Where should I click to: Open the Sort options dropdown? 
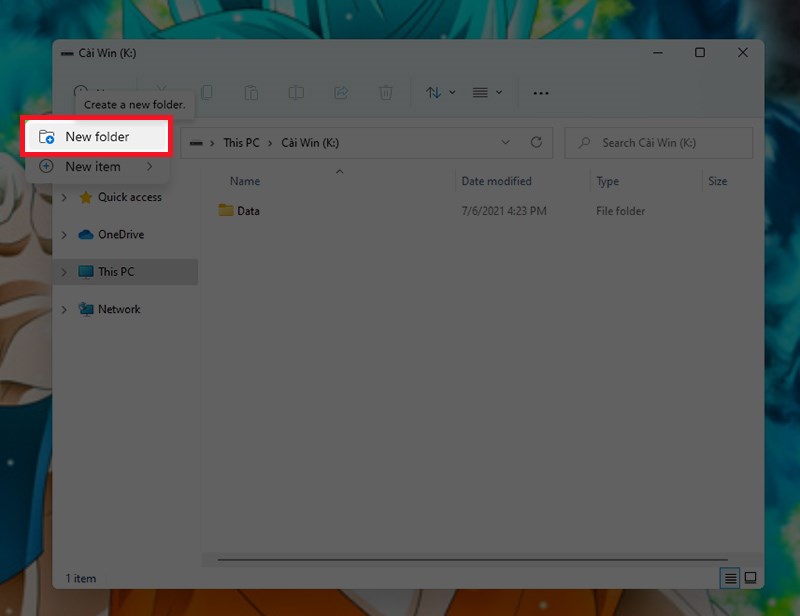(x=440, y=93)
